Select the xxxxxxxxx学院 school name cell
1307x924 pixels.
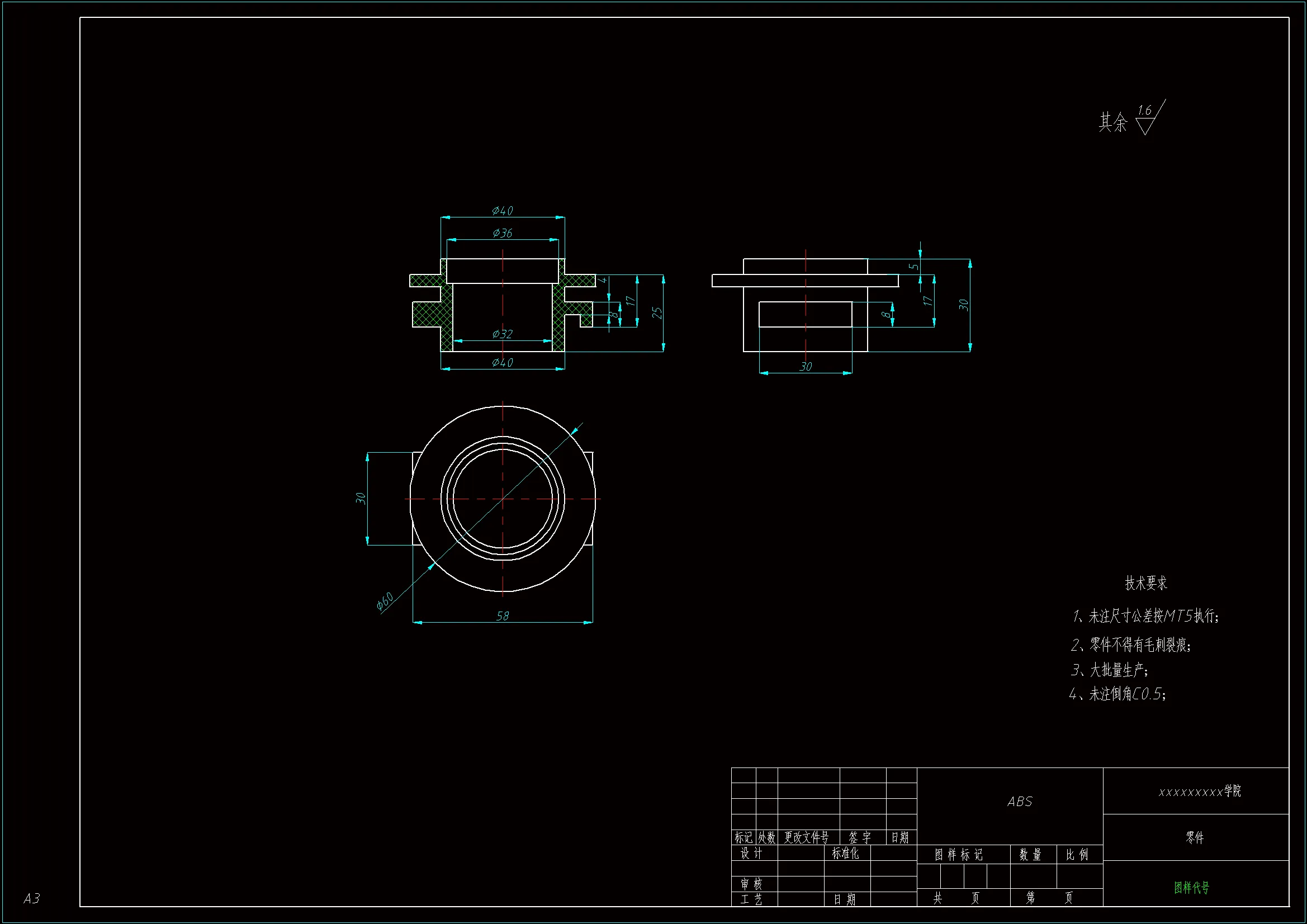(1200, 792)
